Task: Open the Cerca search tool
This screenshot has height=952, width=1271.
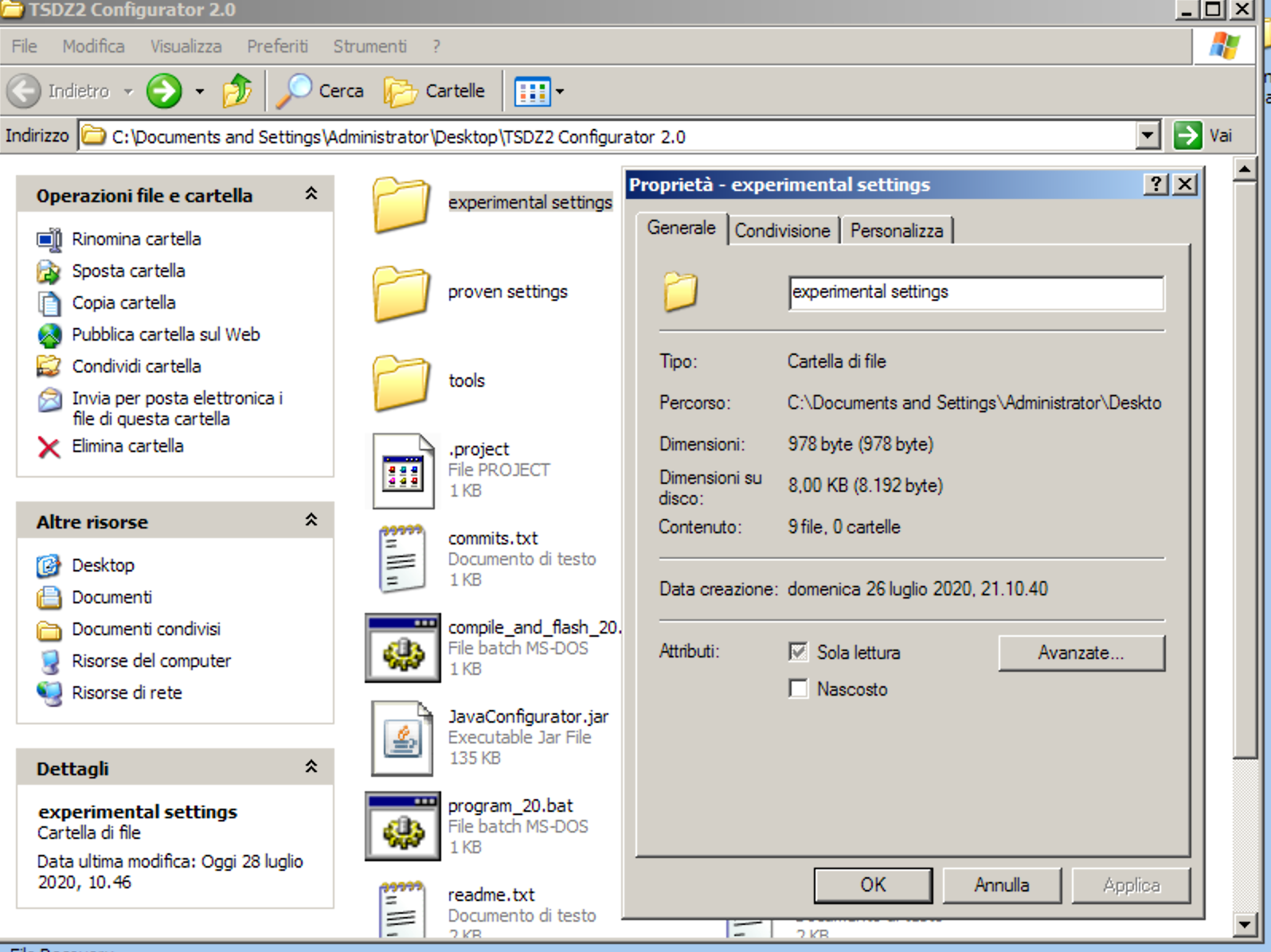Action: pyautogui.click(x=320, y=91)
